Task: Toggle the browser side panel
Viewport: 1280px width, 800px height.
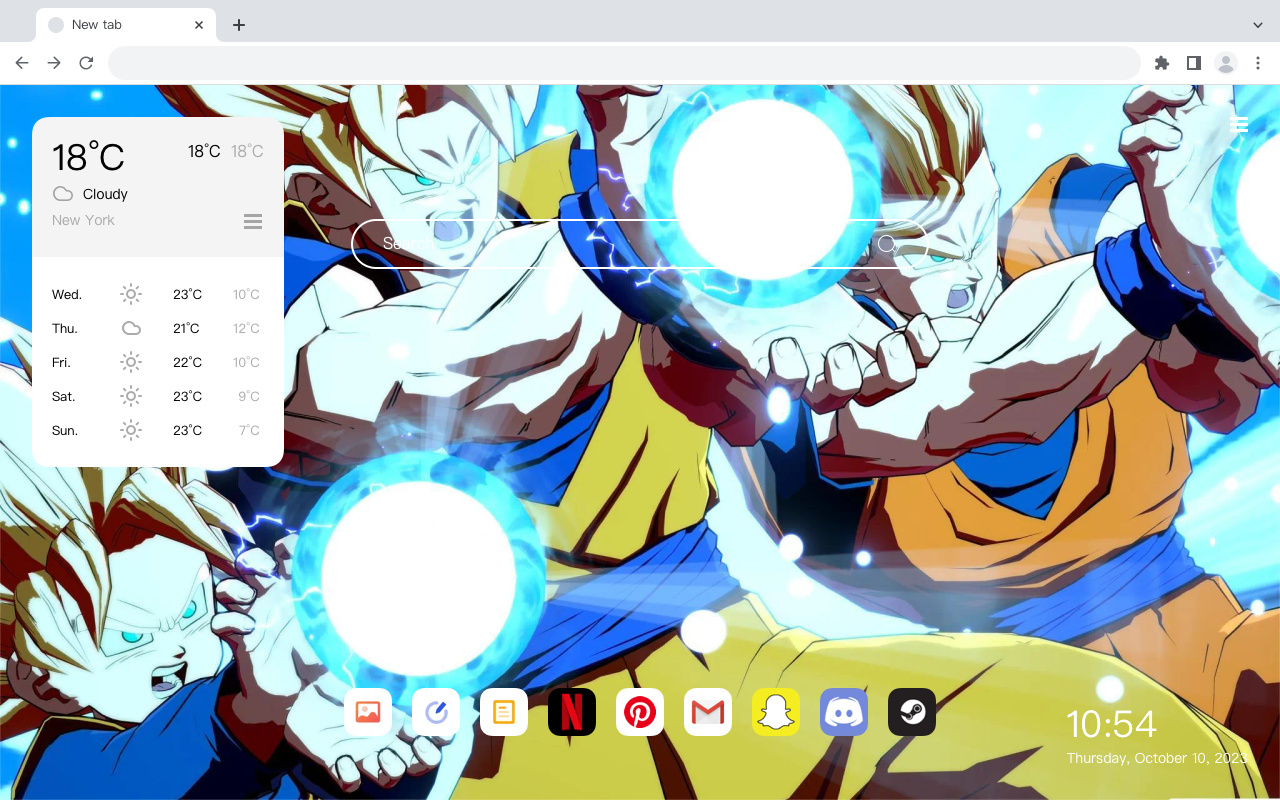Action: tap(1193, 63)
